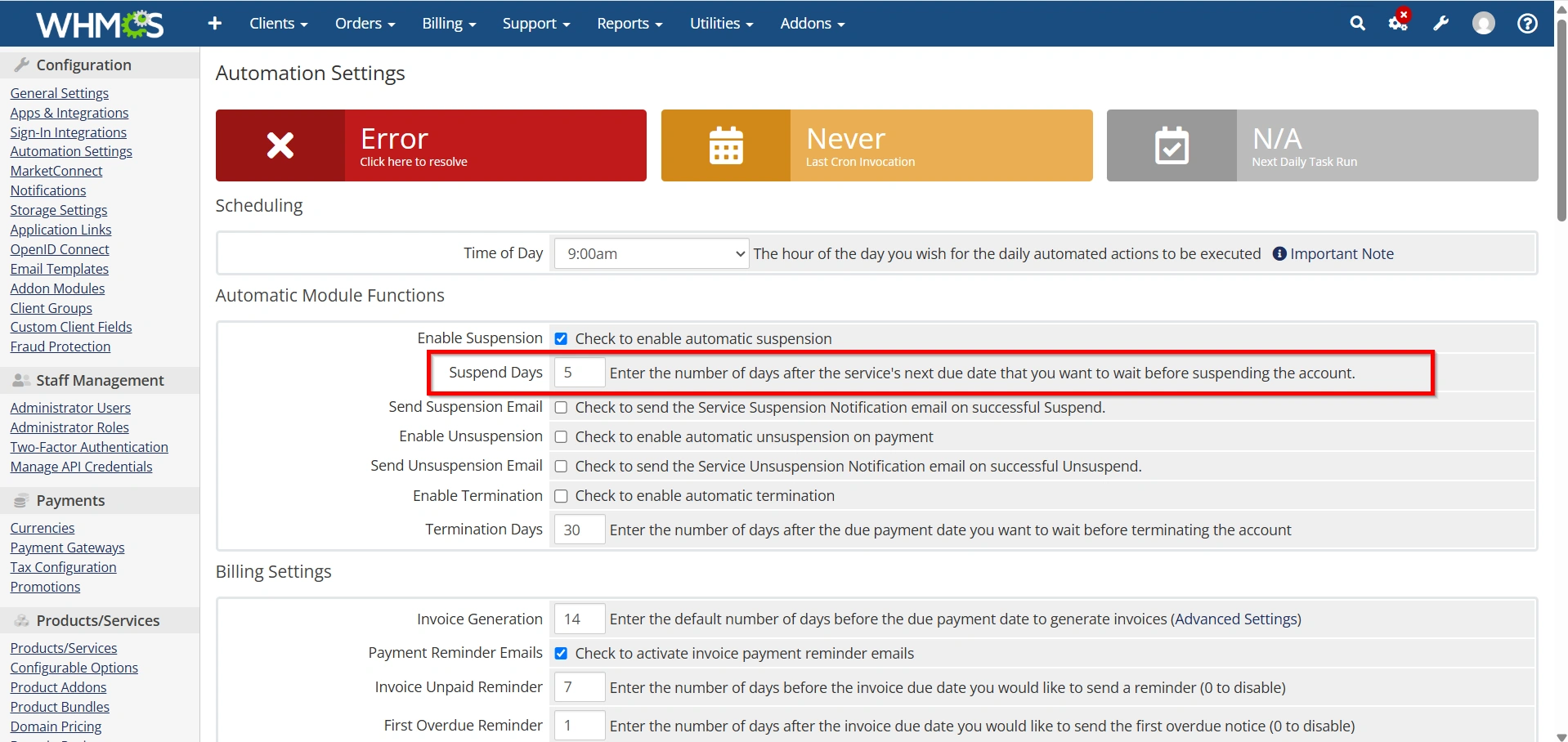Click the WHMCS logo

(x=100, y=24)
